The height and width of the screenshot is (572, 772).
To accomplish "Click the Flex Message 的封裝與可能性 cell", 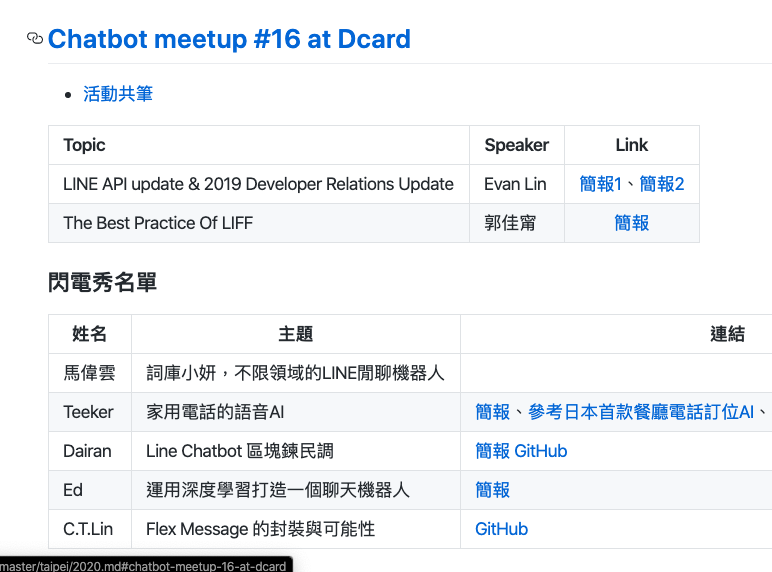I will [x=296, y=529].
